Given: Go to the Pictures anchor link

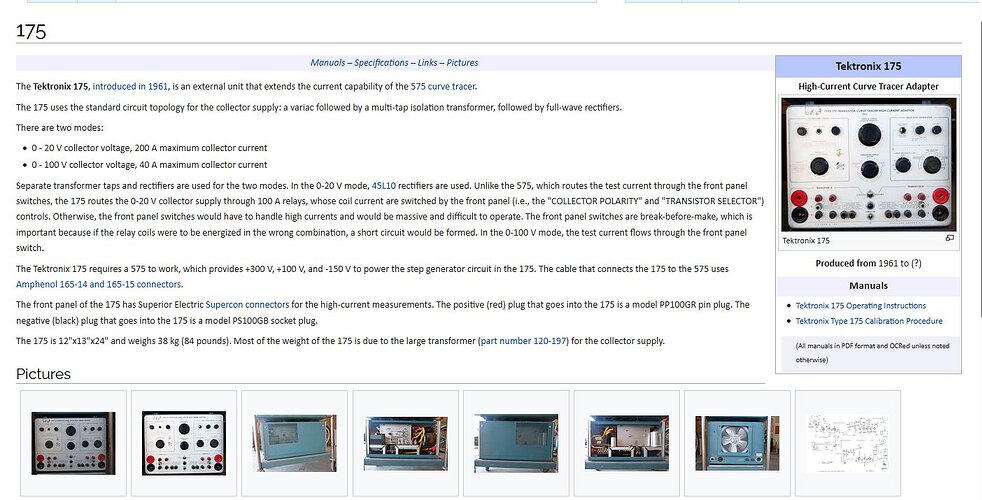Looking at the screenshot, I should (x=462, y=63).
